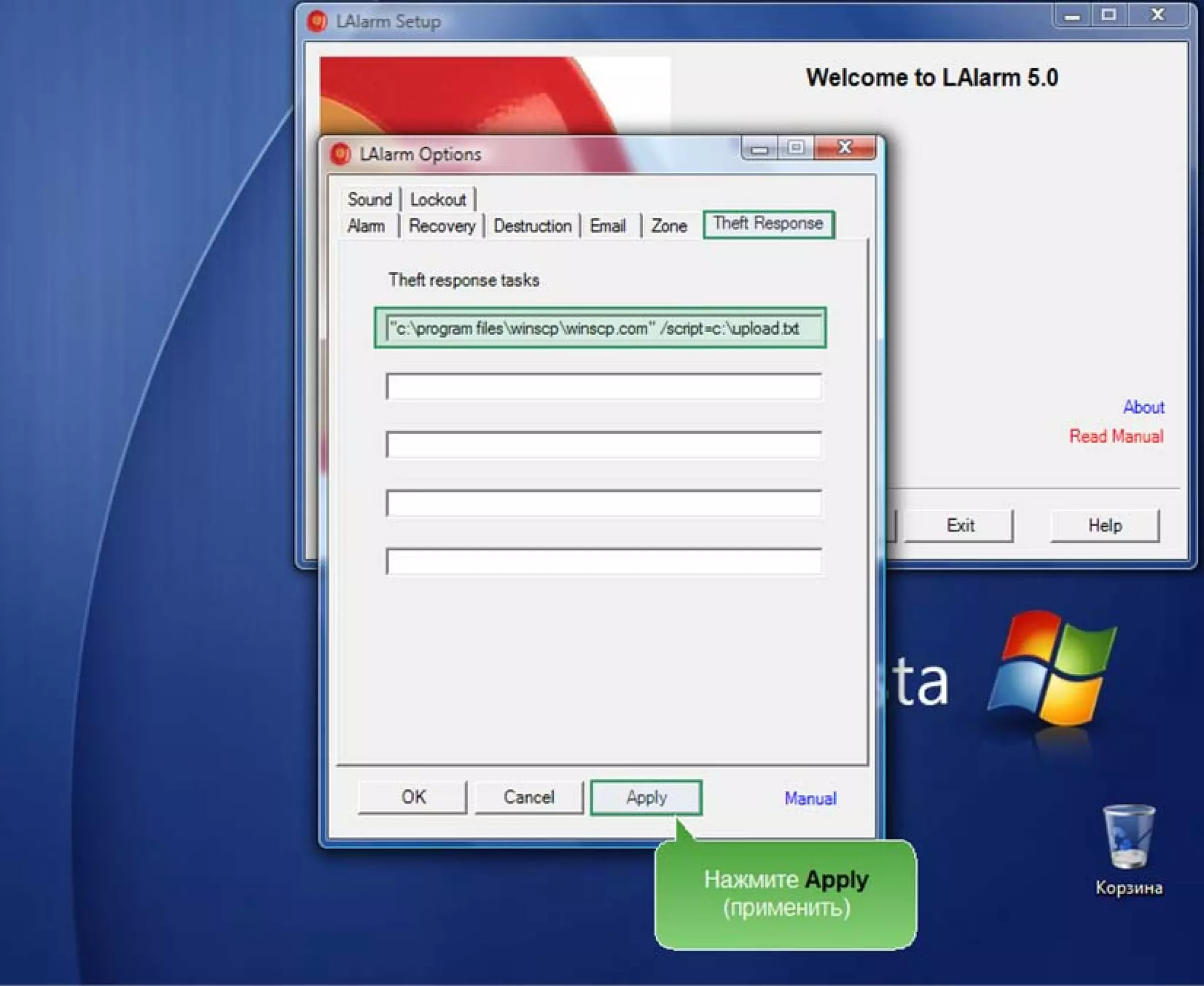Viewport: 1204px width, 986px height.
Task: Open the blue Manual link
Action: pyautogui.click(x=810, y=798)
